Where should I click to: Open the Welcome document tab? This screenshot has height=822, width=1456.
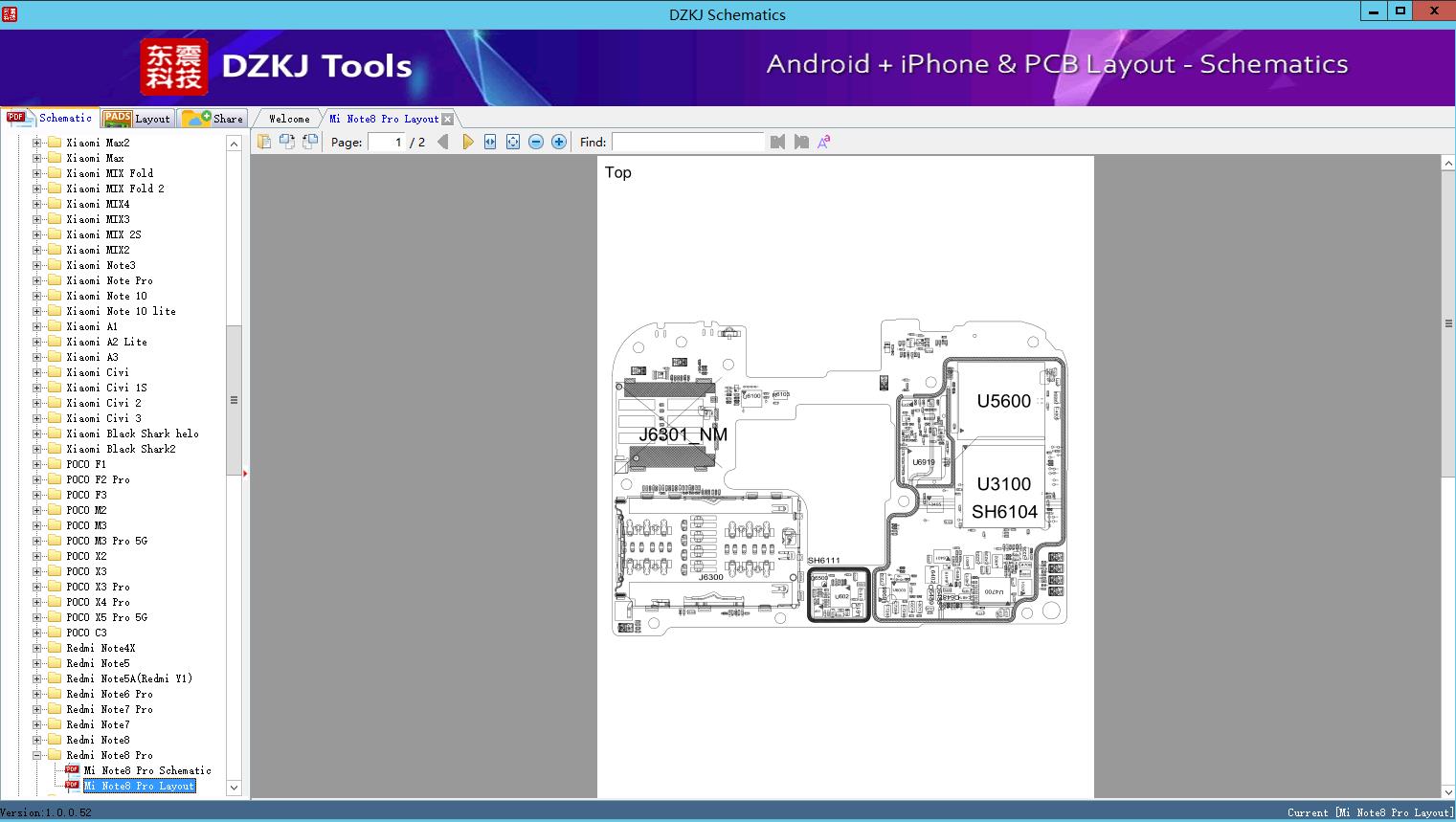pyautogui.click(x=288, y=119)
